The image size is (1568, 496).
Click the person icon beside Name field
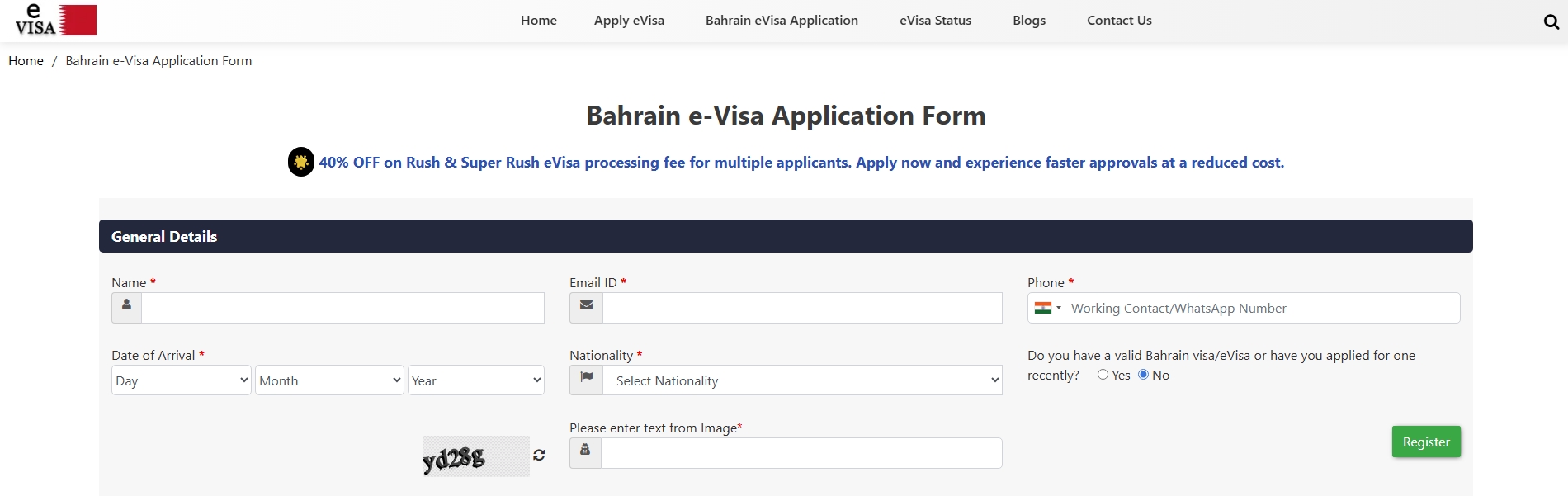(126, 307)
